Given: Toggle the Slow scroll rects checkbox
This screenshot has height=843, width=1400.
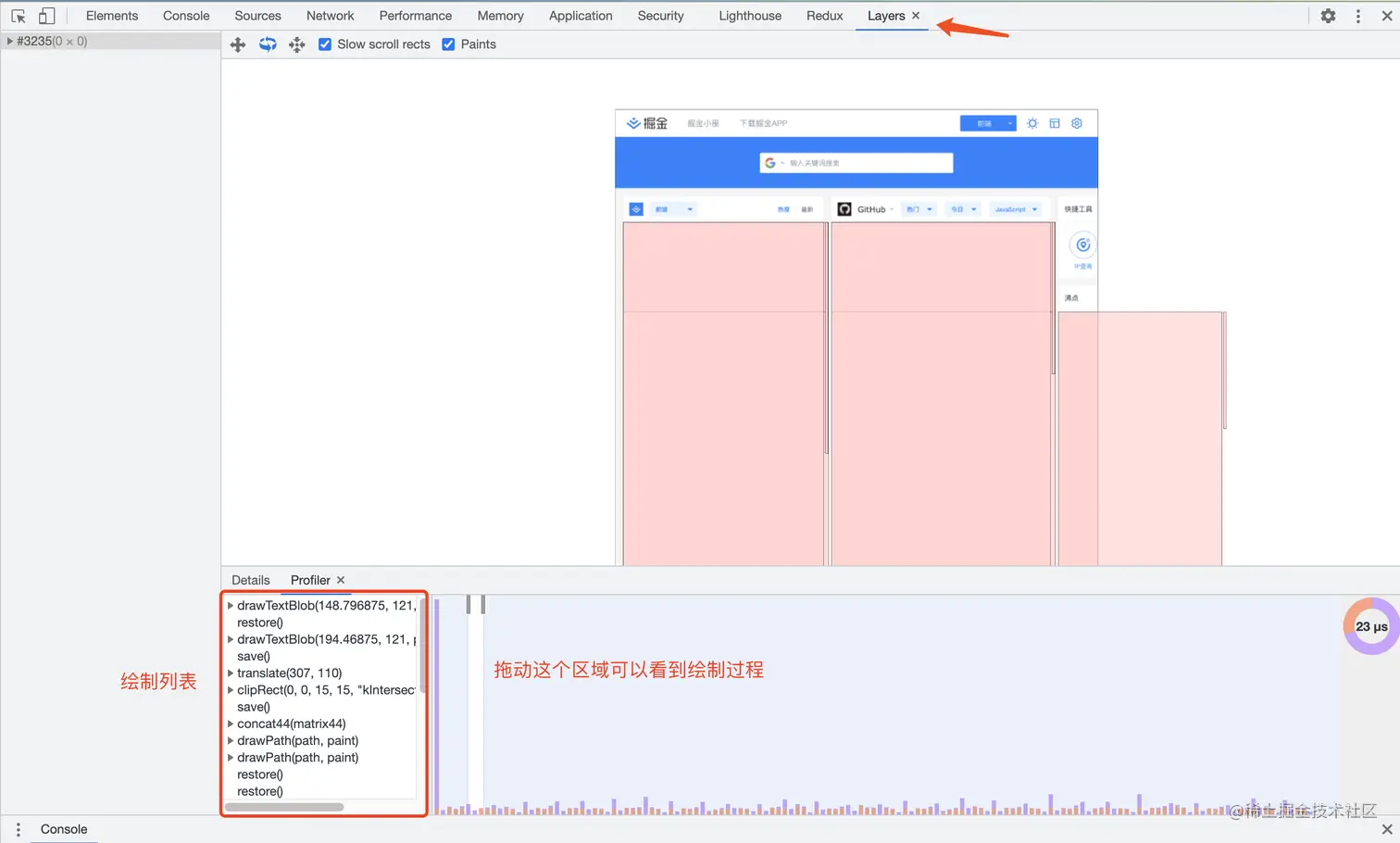Looking at the screenshot, I should click(x=325, y=44).
